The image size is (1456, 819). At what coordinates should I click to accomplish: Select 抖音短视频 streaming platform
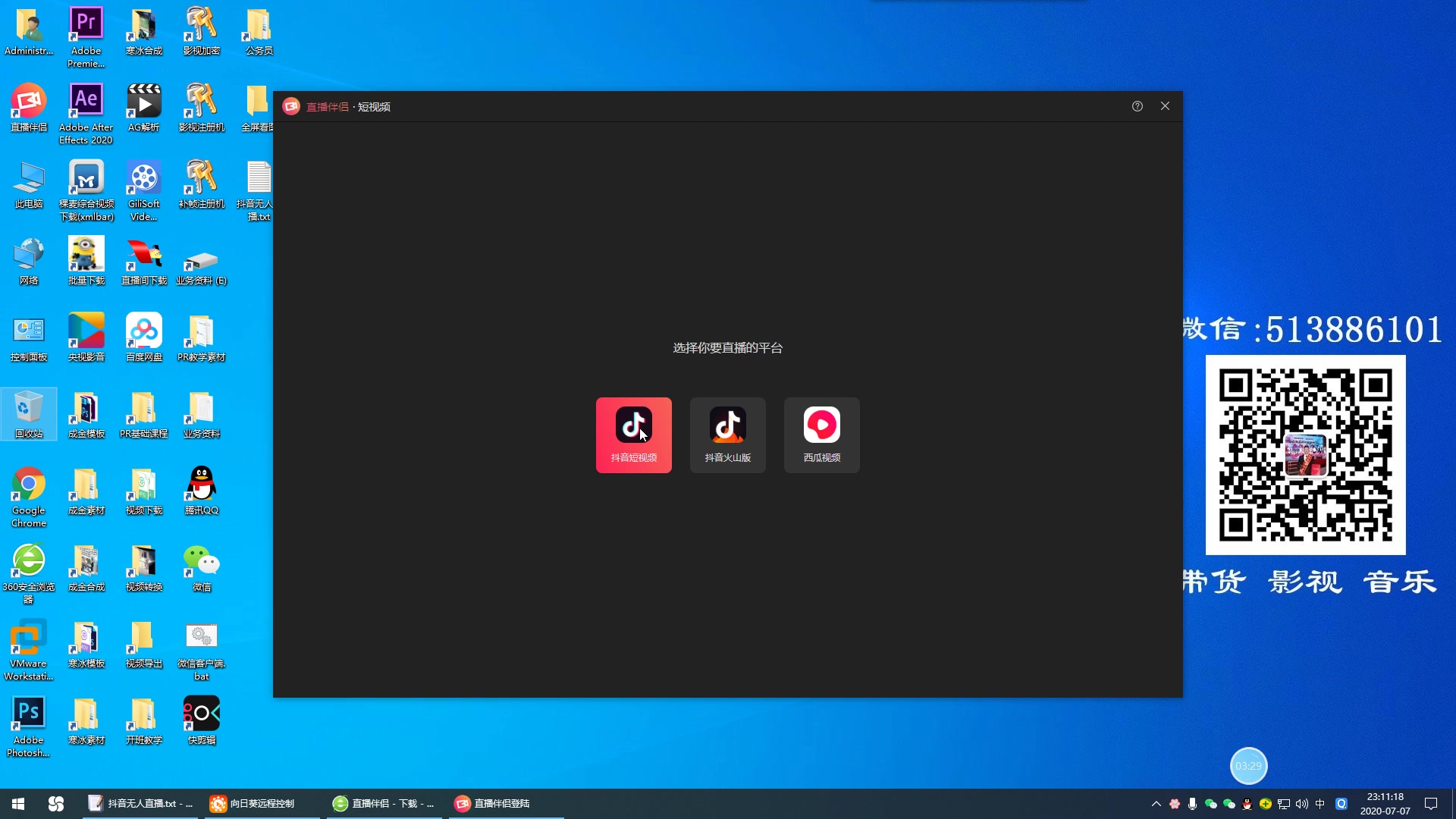[x=634, y=434]
